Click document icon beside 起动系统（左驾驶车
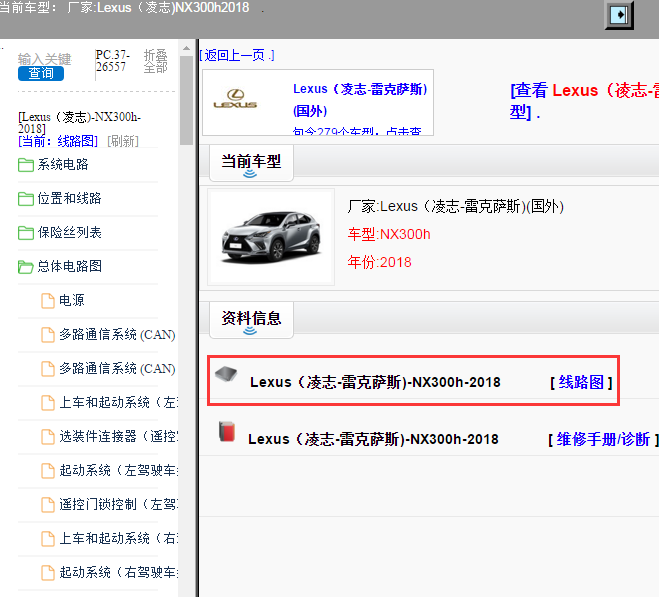Screen dimensions: 659x597 [x=48, y=471]
